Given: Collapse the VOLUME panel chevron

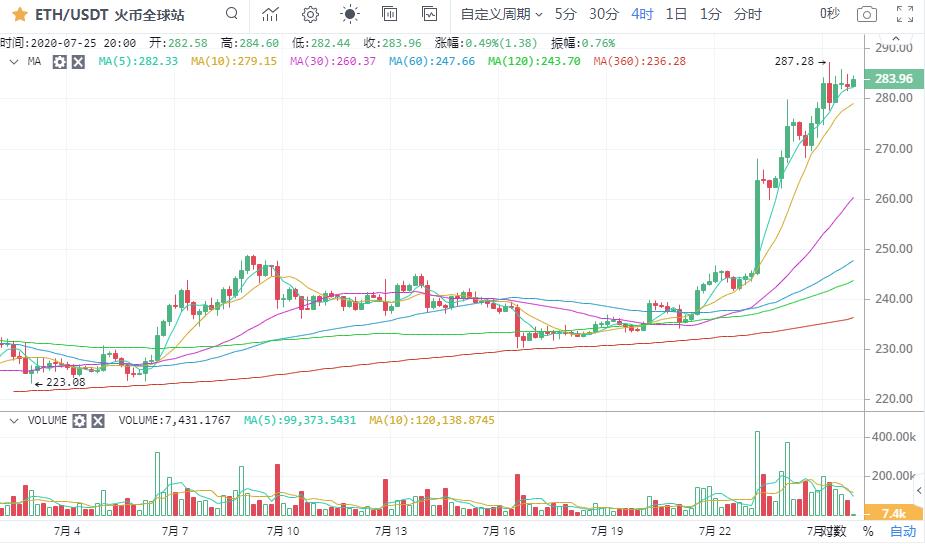Looking at the screenshot, I should pos(14,421).
